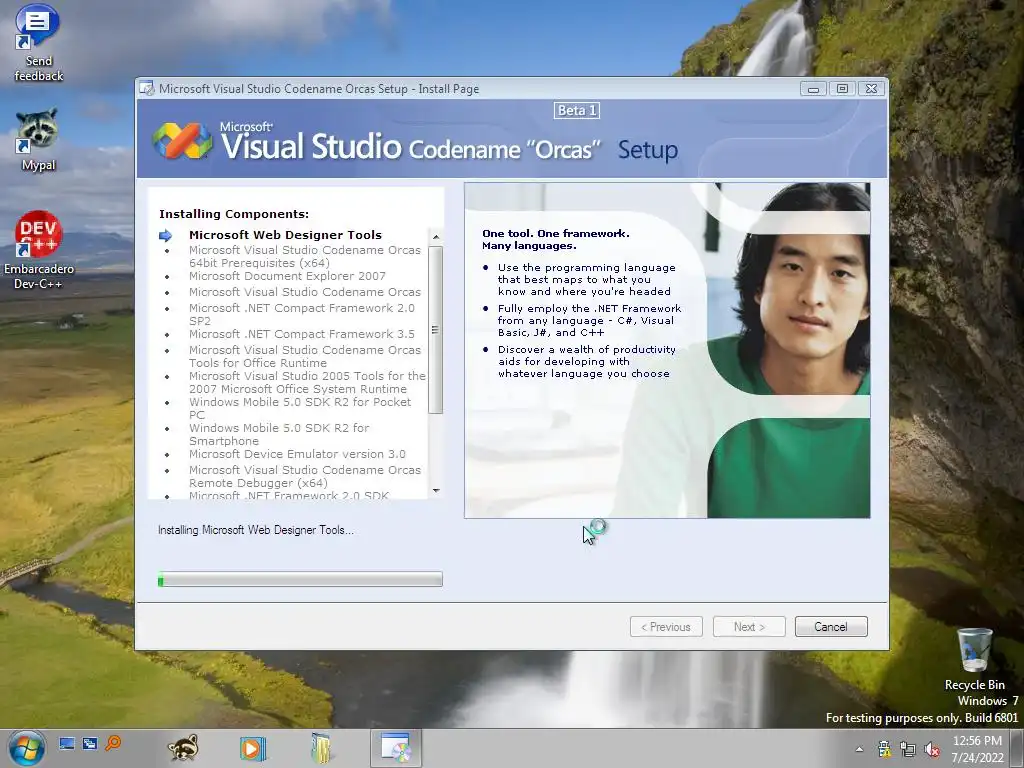The height and width of the screenshot is (768, 1024).
Task: Click the One tool. One framework heading
Action: [556, 239]
